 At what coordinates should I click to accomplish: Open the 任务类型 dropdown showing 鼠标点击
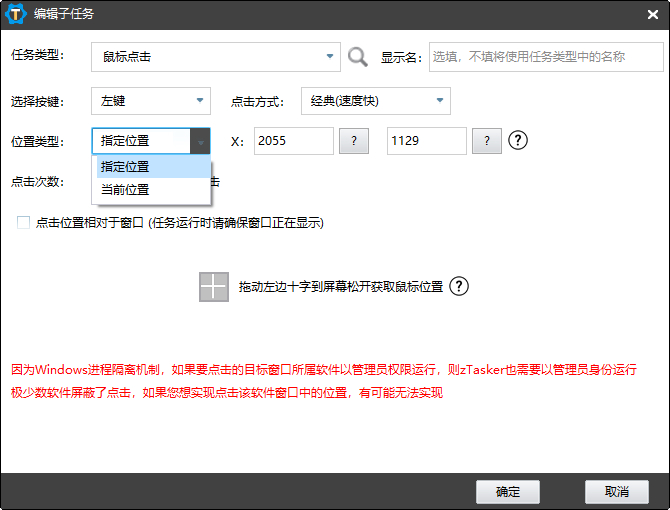(x=216, y=57)
